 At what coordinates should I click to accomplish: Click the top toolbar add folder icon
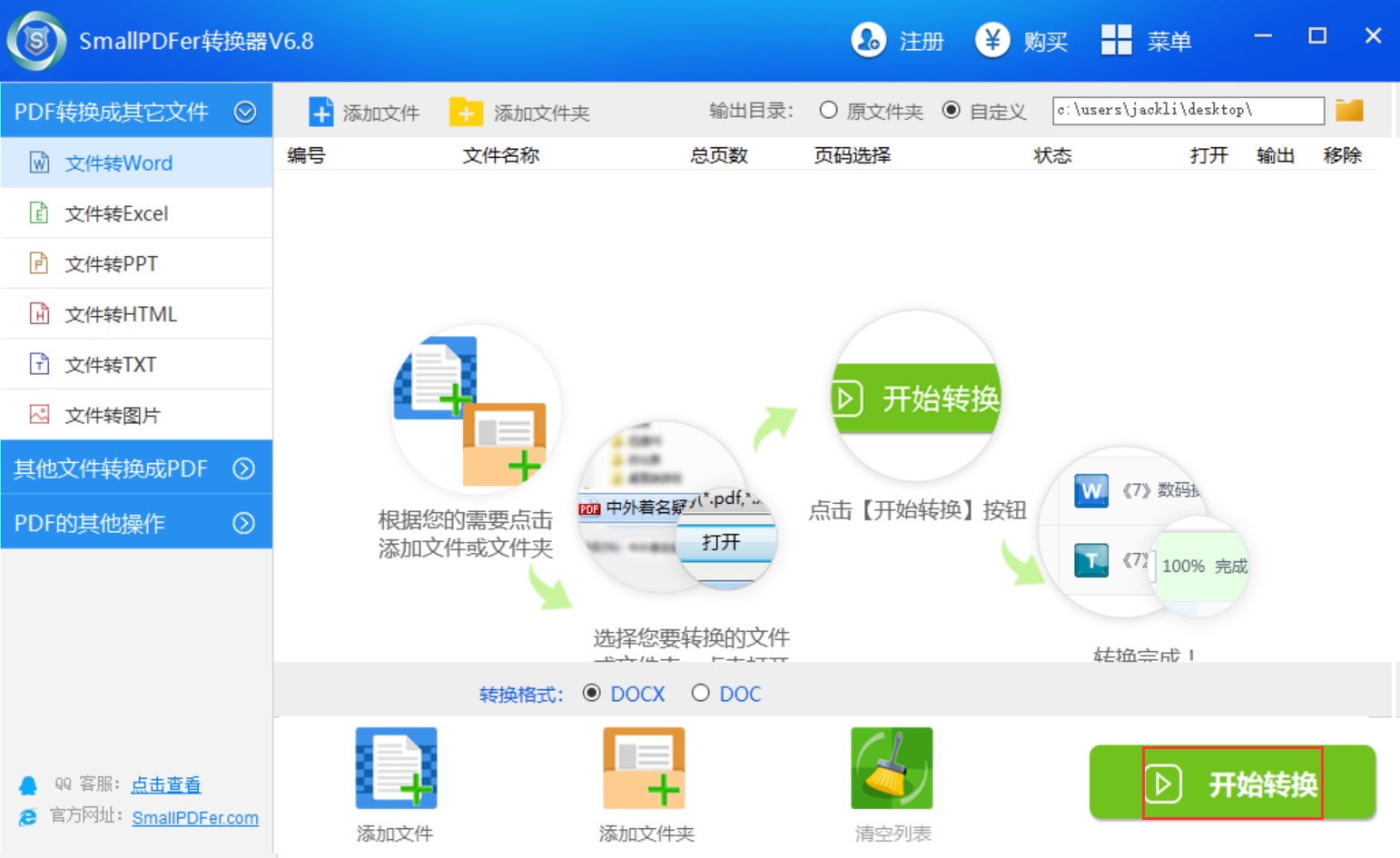coord(466,112)
